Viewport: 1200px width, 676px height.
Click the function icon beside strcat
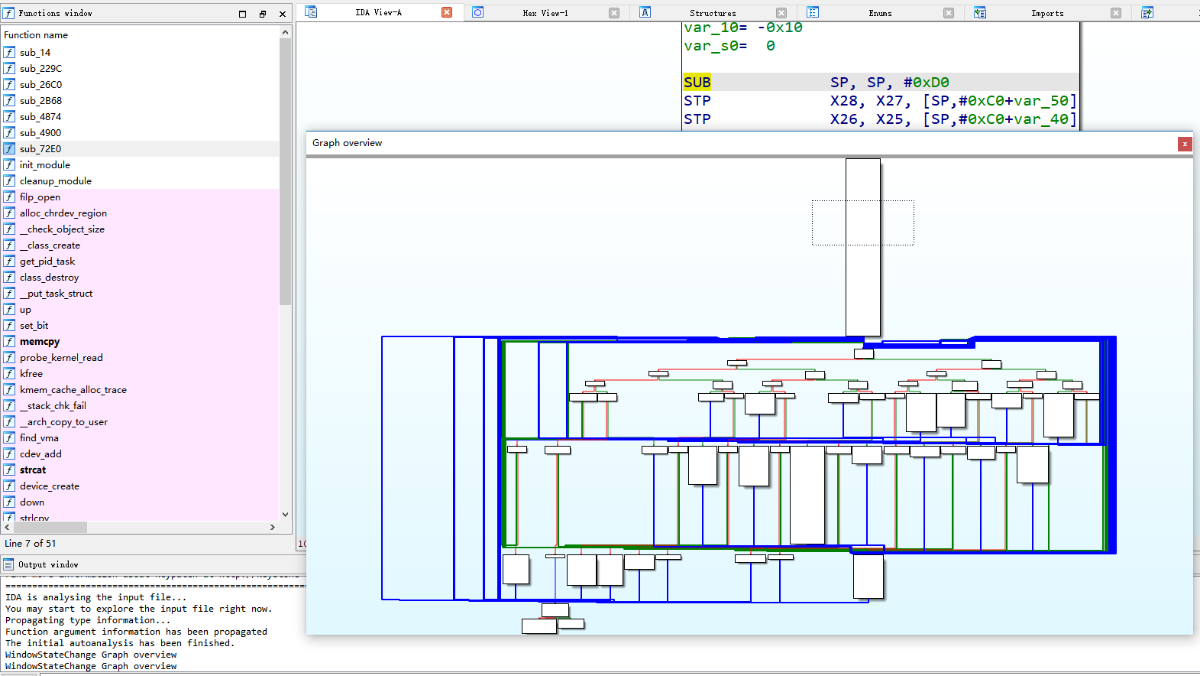9,470
